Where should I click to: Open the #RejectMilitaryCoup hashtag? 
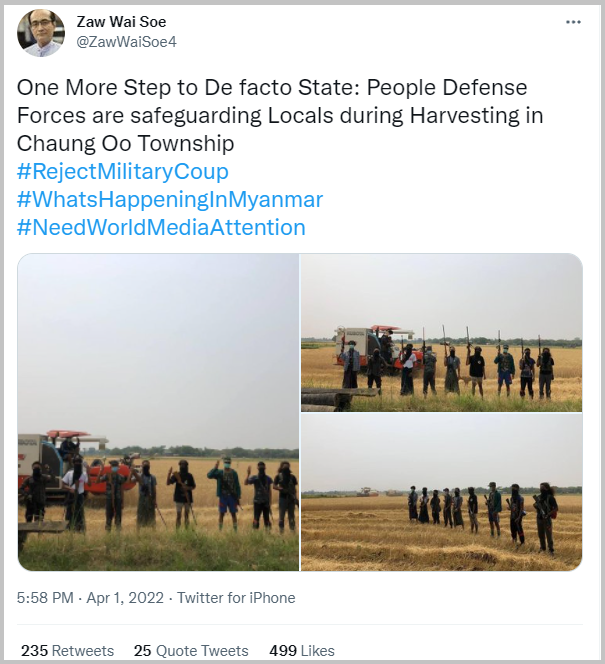click(123, 172)
